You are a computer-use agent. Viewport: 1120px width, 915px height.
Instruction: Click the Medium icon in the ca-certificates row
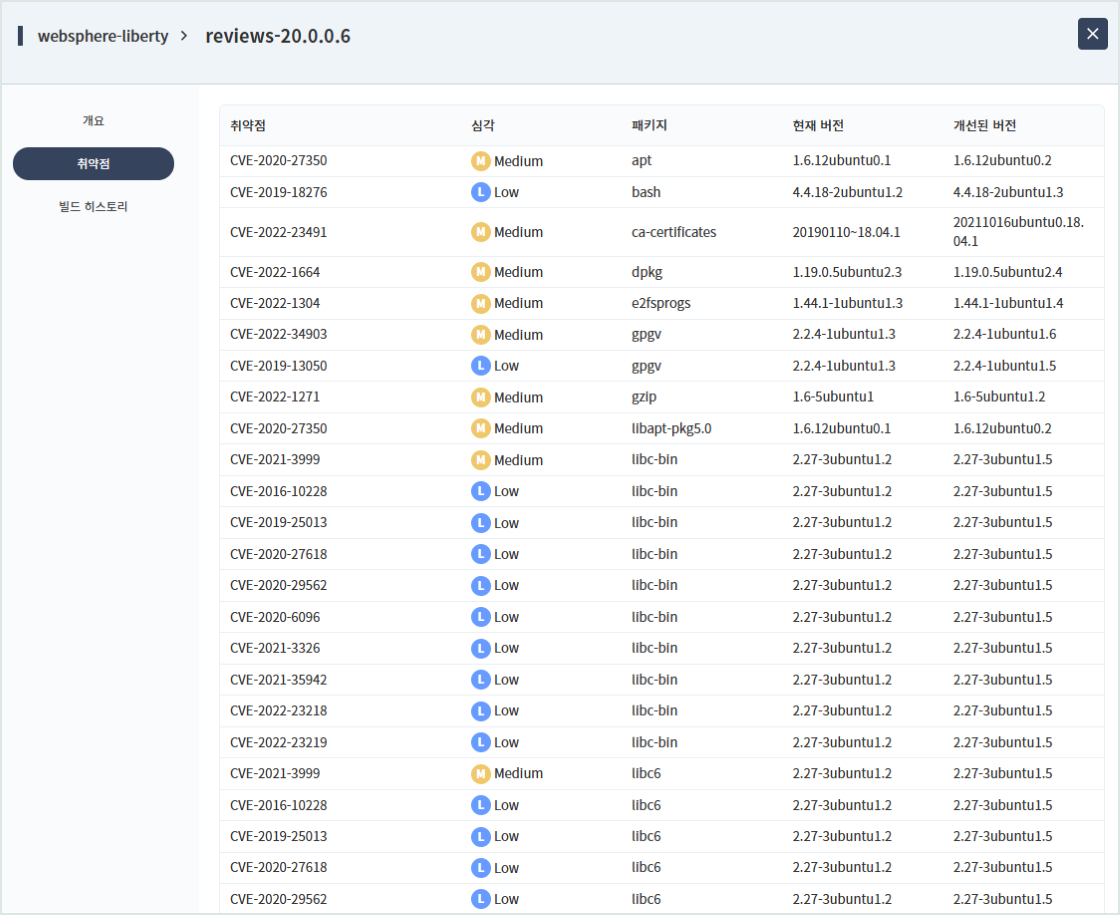point(481,232)
